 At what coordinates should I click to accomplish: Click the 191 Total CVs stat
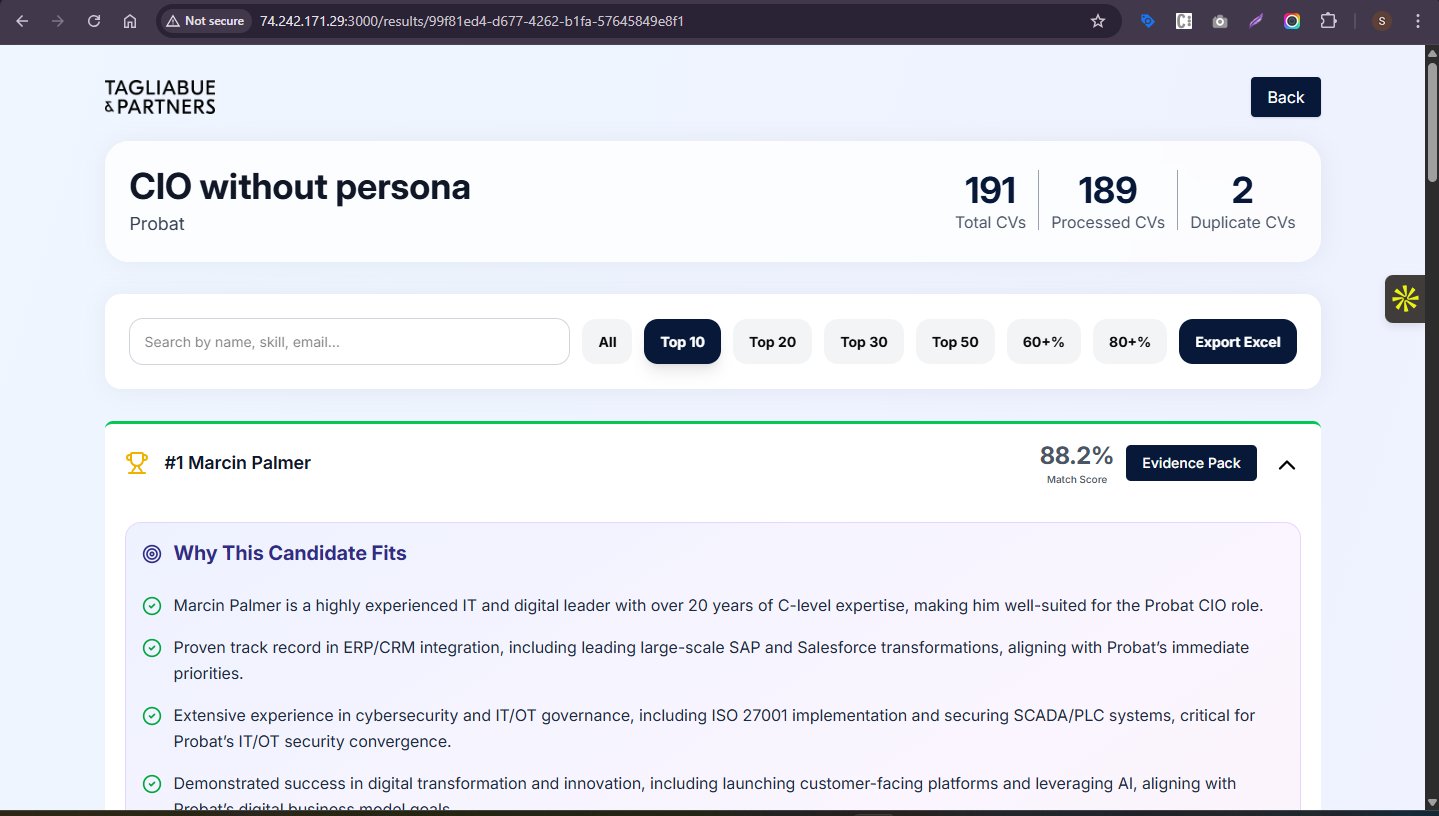[990, 202]
